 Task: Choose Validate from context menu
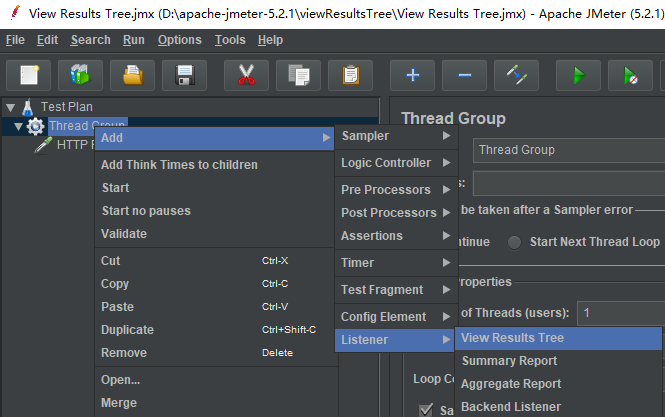coord(215,233)
